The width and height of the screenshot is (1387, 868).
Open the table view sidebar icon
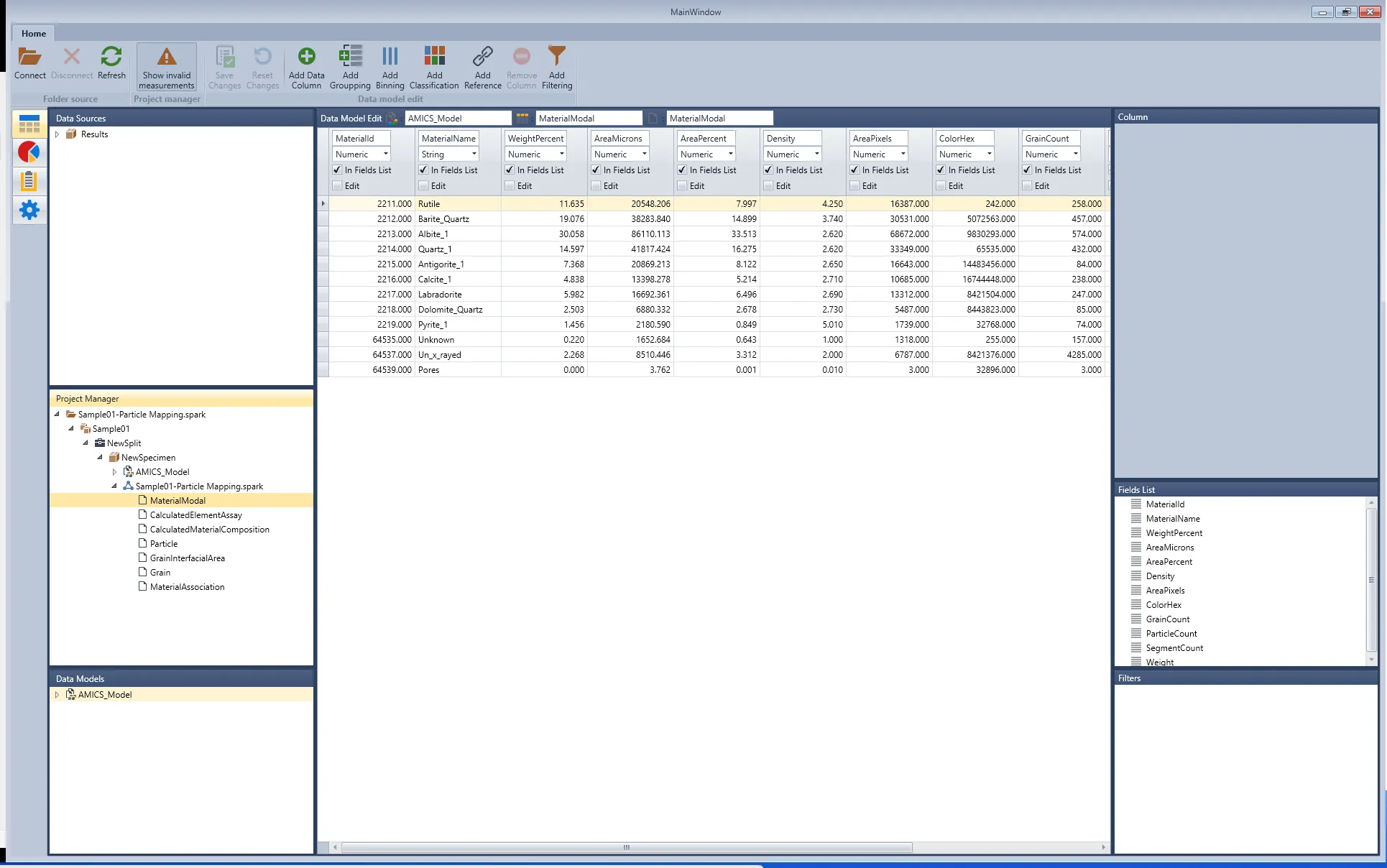tap(29, 124)
